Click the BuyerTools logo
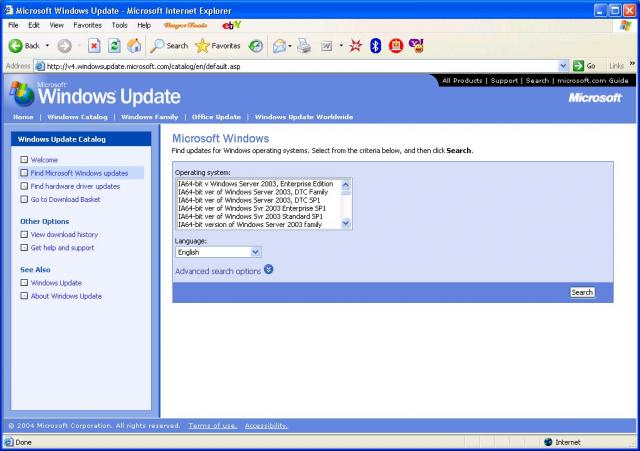The height and width of the screenshot is (451, 640). point(185,25)
